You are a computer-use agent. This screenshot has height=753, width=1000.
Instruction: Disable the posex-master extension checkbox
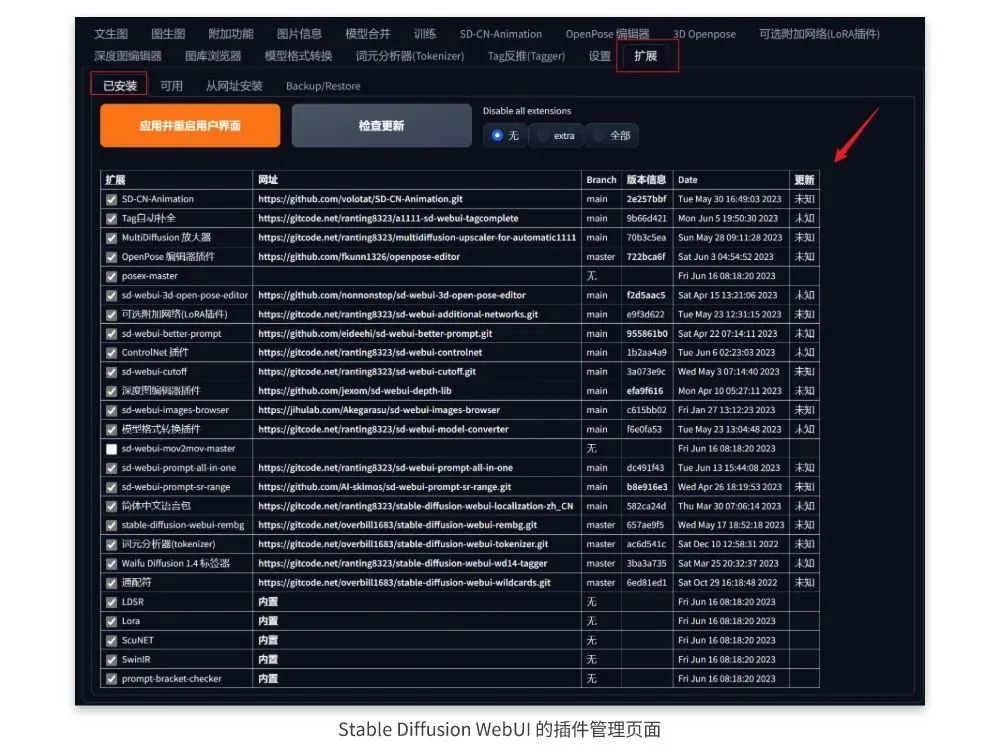[111, 276]
